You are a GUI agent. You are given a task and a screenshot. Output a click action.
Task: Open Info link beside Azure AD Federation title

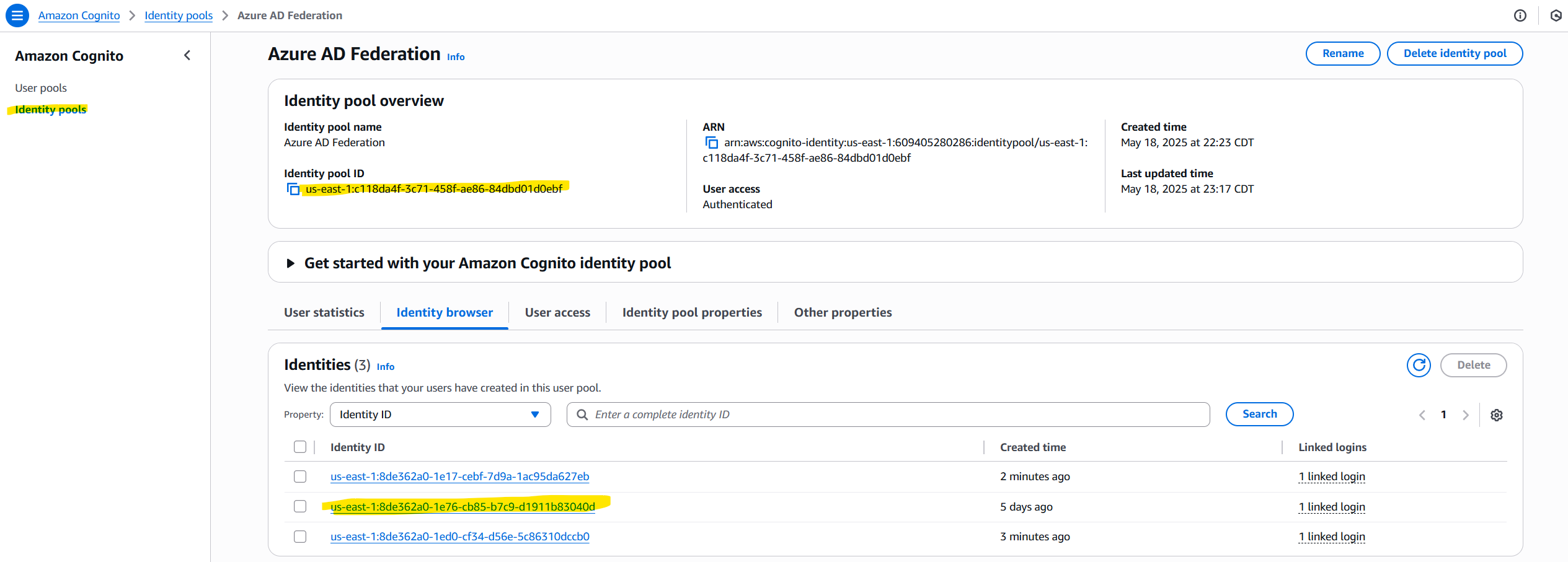[456, 57]
